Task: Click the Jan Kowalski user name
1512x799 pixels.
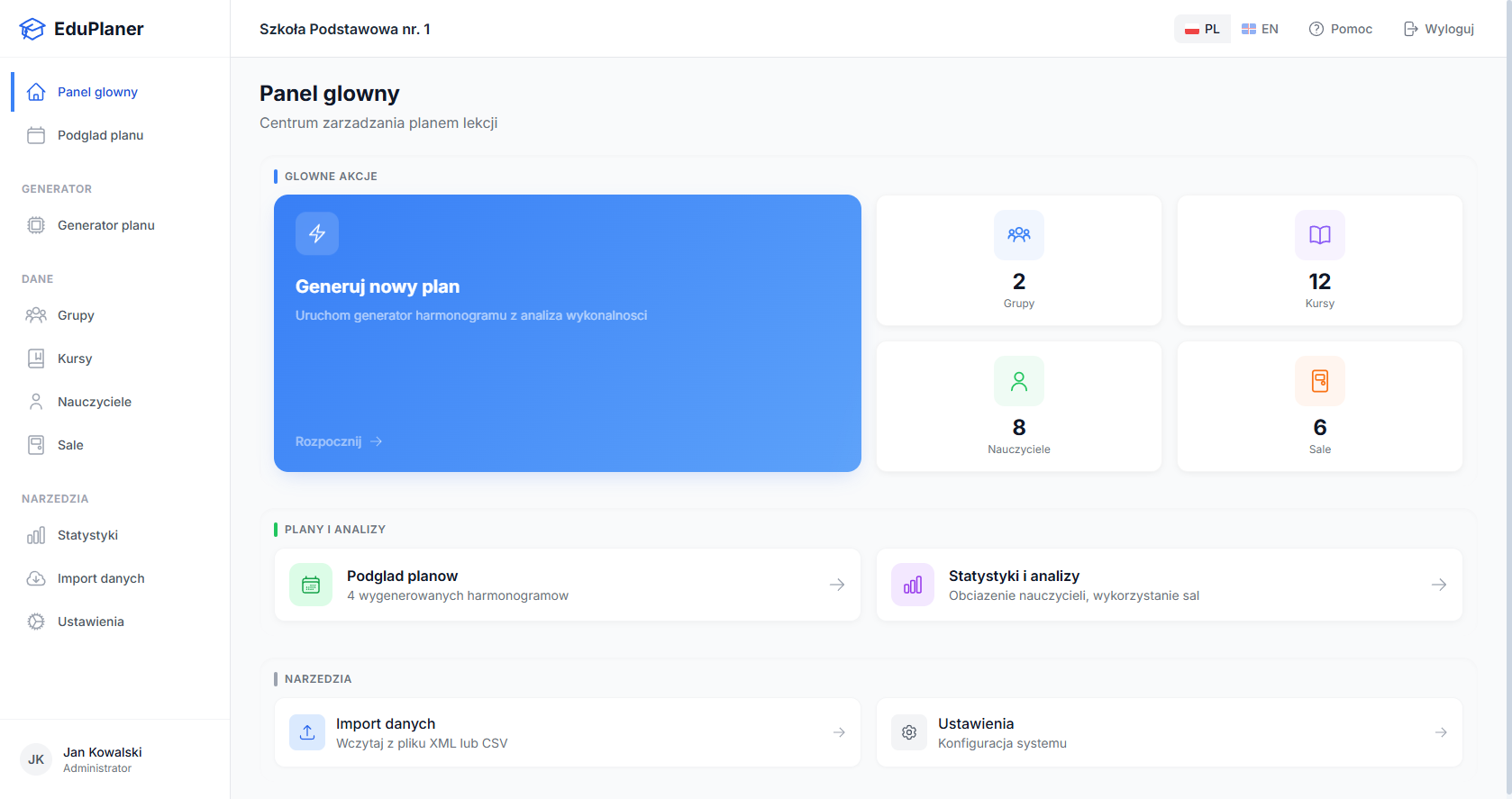Action: click(x=103, y=752)
